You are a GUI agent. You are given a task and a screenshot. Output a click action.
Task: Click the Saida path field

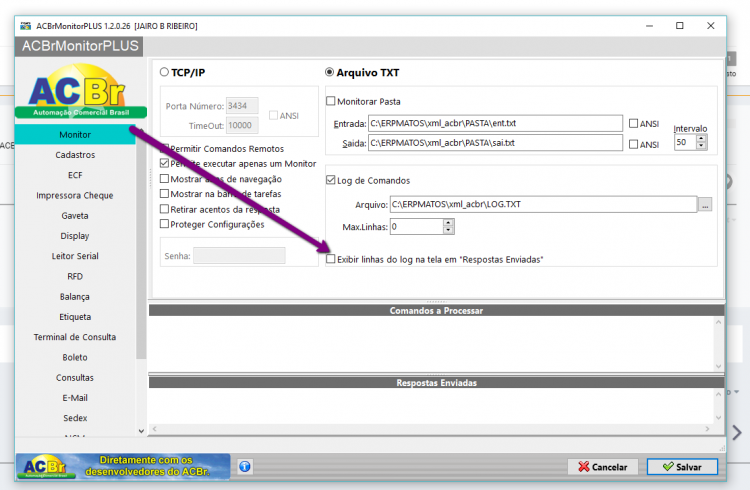495,143
